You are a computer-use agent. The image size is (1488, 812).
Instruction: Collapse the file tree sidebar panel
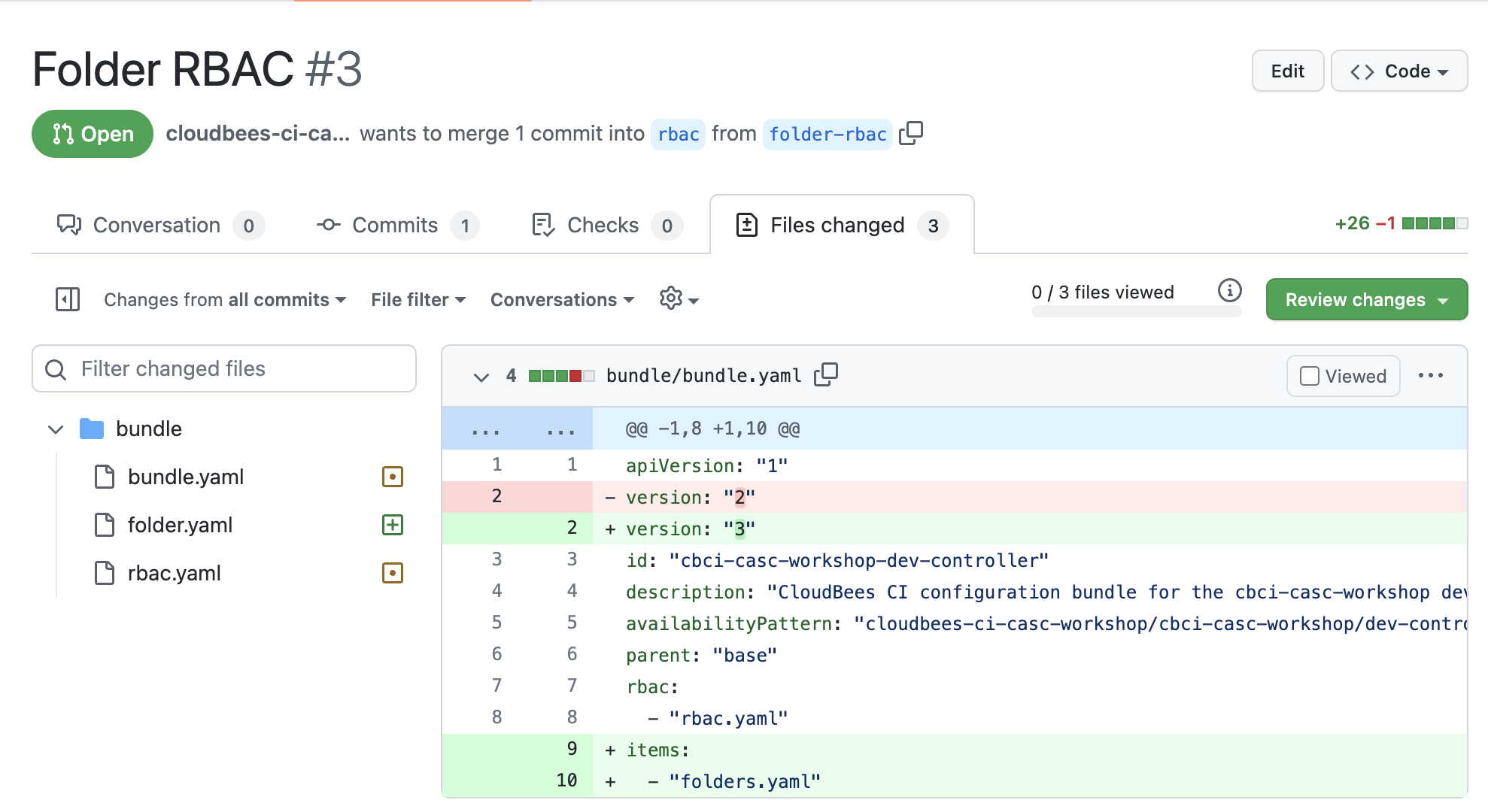[68, 298]
